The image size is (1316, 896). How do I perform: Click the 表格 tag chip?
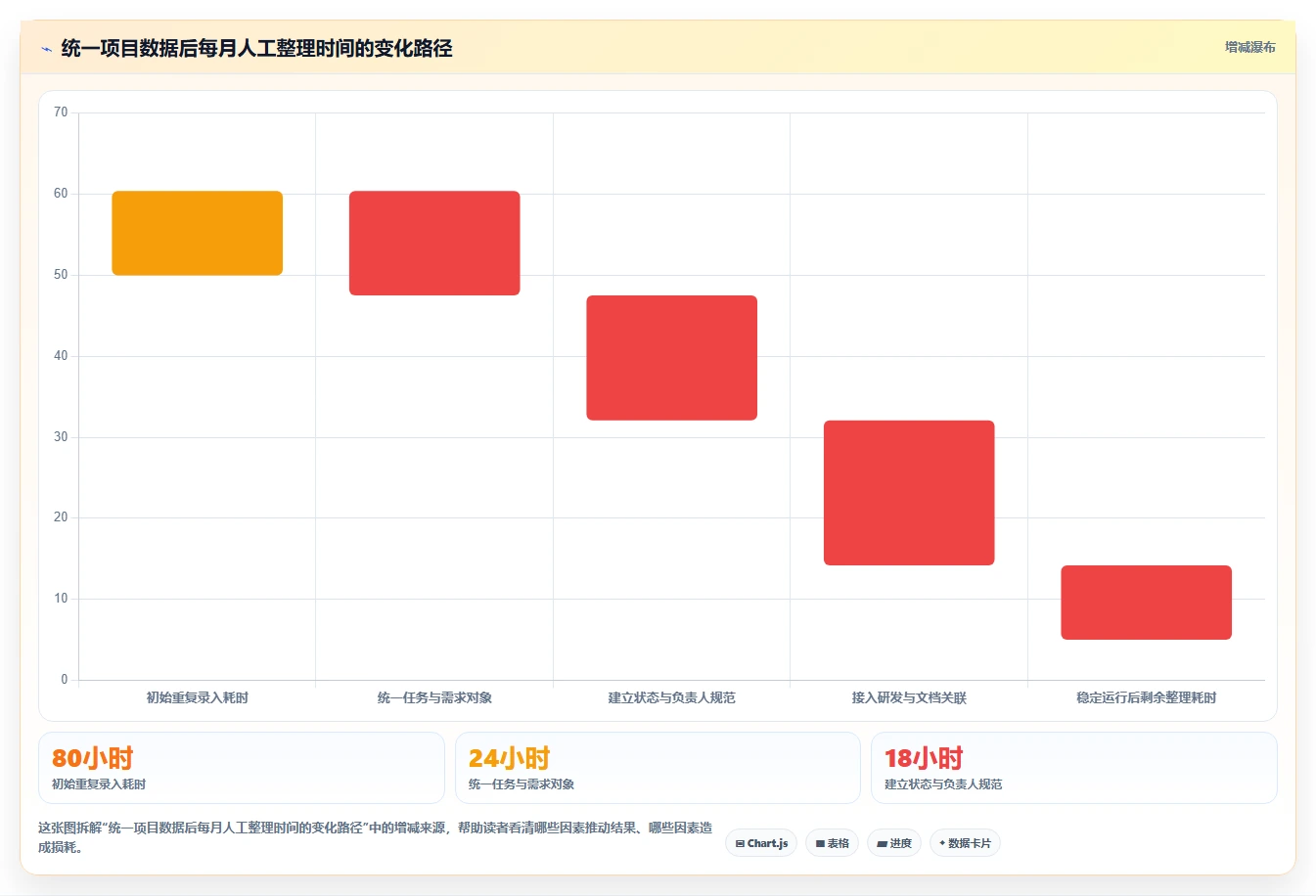pyautogui.click(x=832, y=843)
